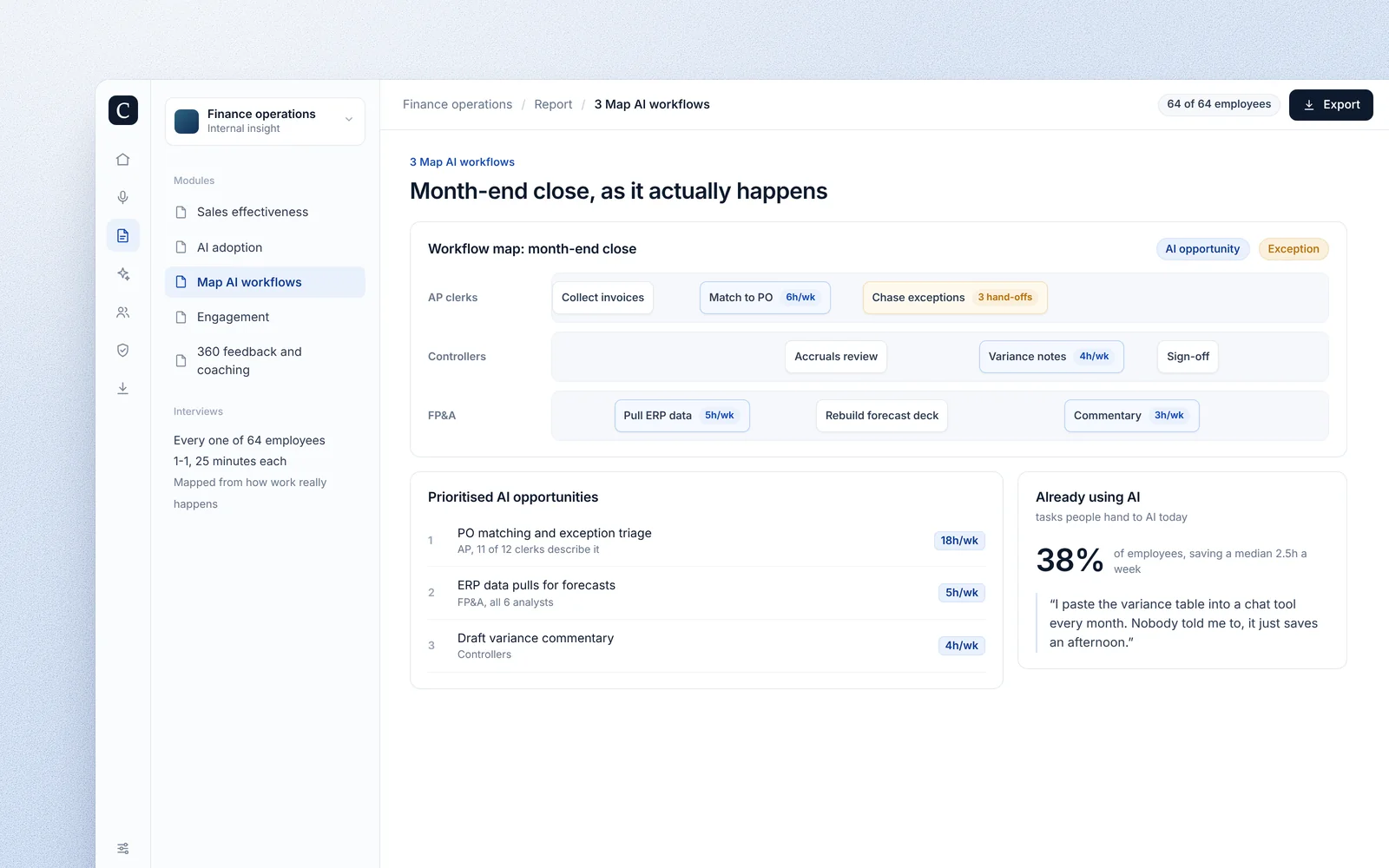Select the Collect invoices workflow step
This screenshot has height=868, width=1389.
coord(602,298)
